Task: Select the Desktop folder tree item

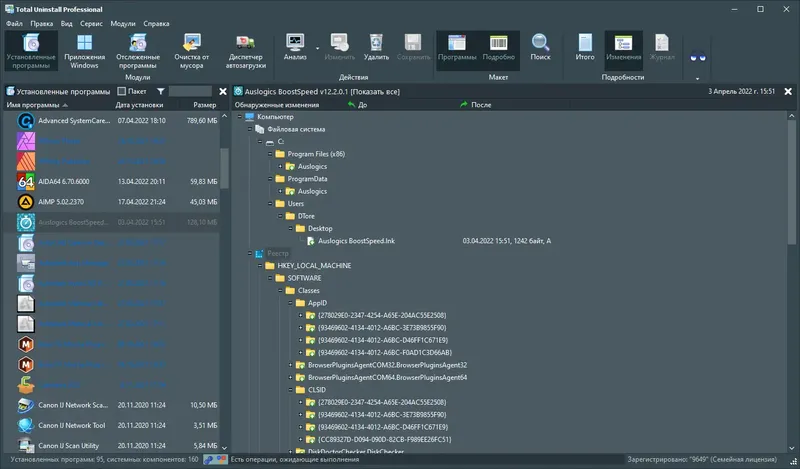Action: 320,228
